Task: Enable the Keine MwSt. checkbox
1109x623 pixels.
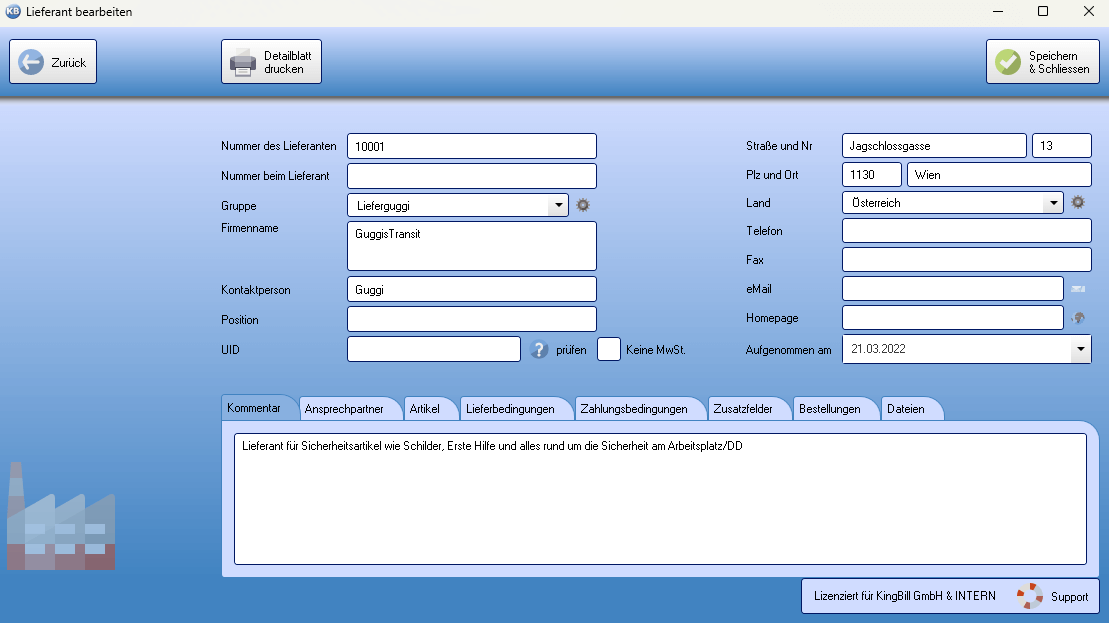Action: tap(609, 349)
